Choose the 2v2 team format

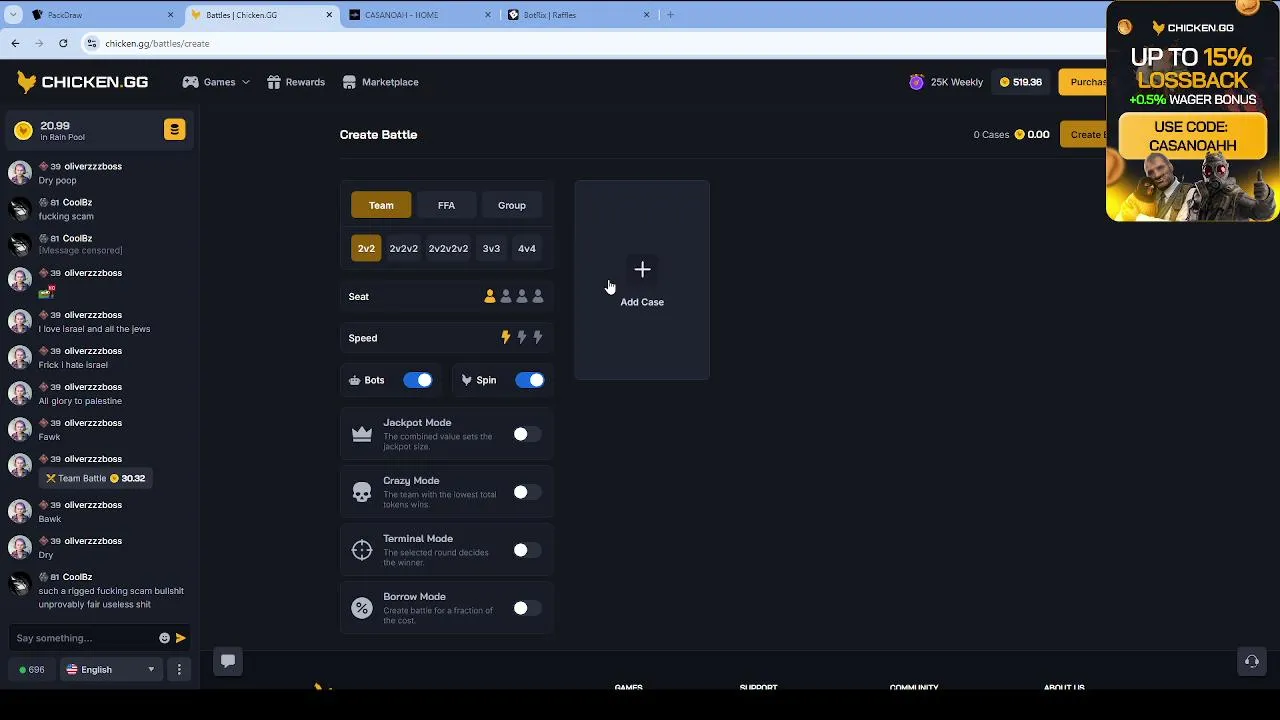(366, 248)
